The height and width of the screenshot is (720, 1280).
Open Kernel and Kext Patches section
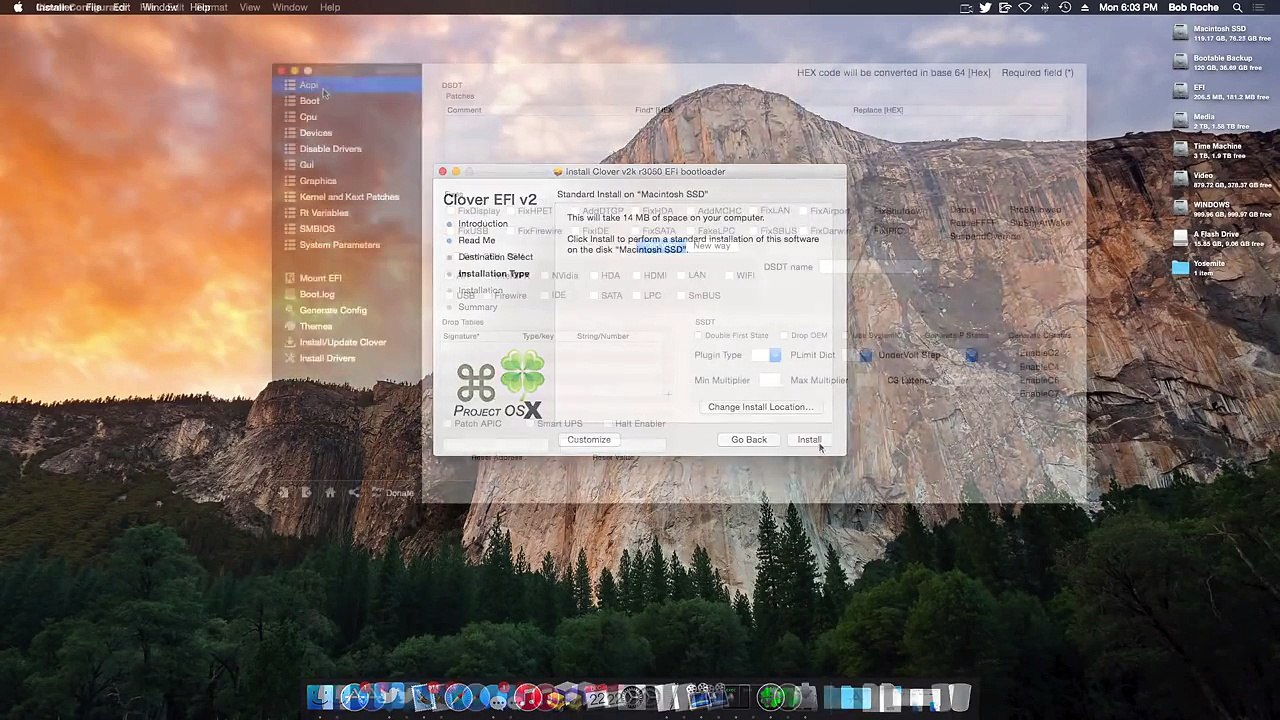(x=348, y=197)
